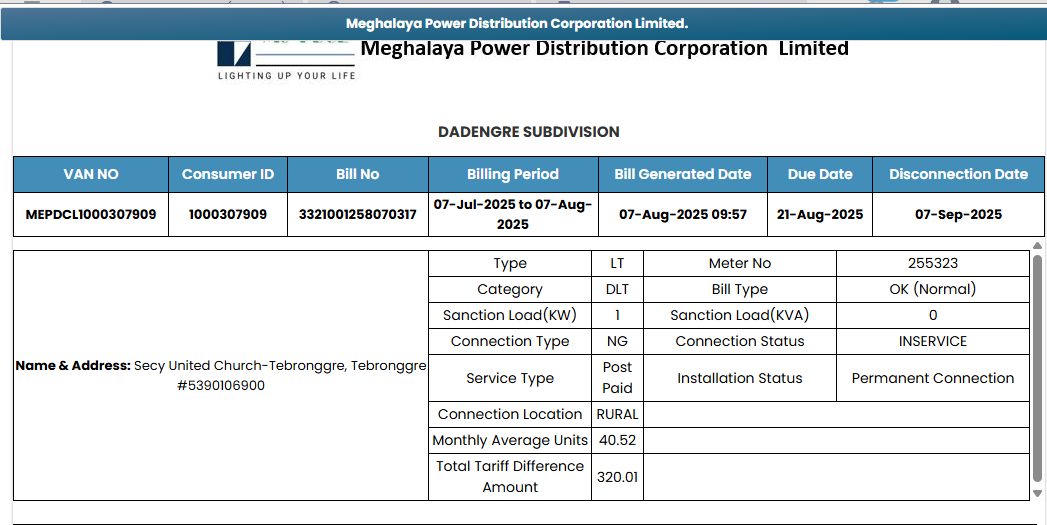Click the 'Connection Location' label

point(510,414)
